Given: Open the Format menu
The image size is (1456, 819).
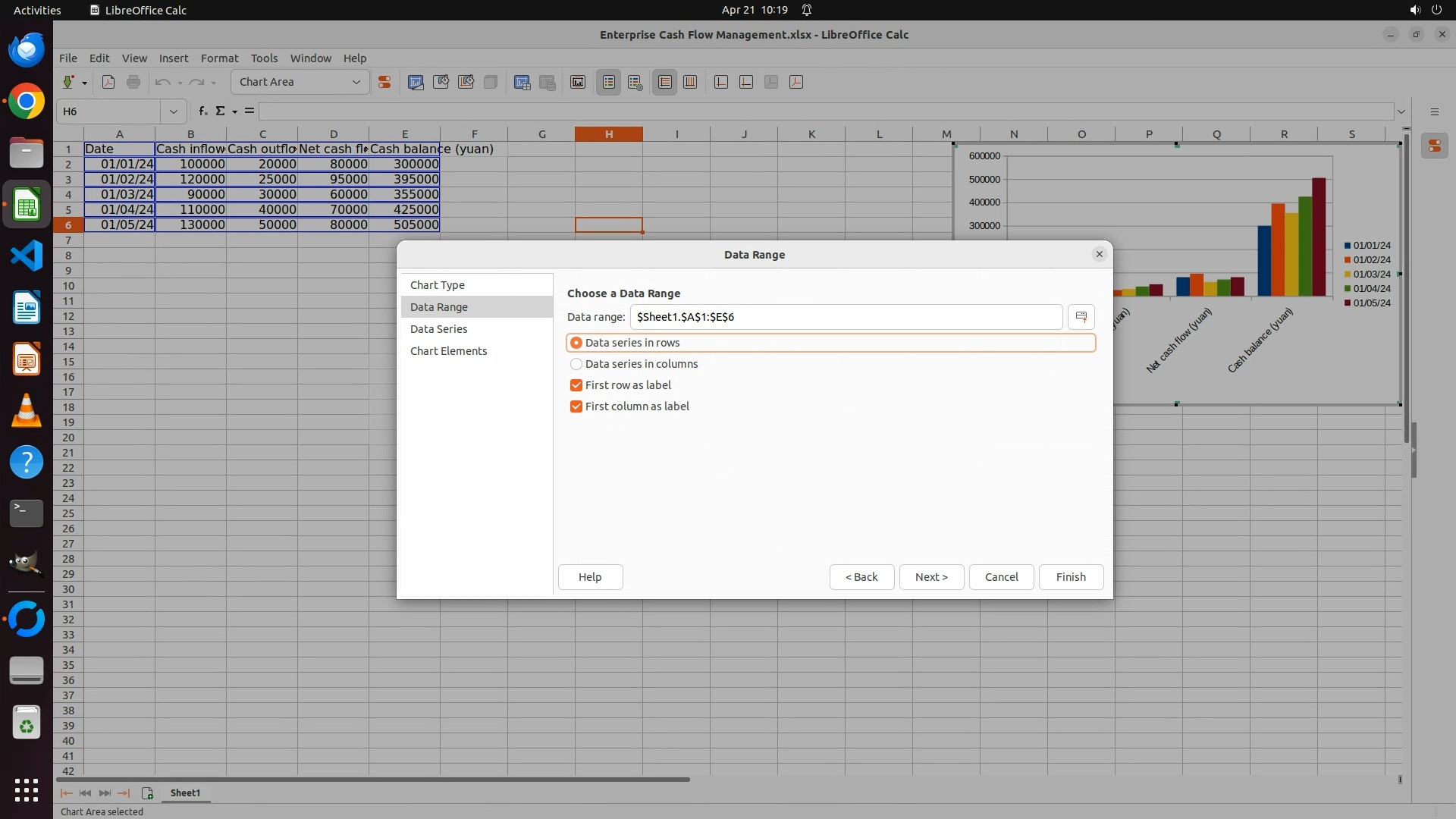Looking at the screenshot, I should [219, 58].
